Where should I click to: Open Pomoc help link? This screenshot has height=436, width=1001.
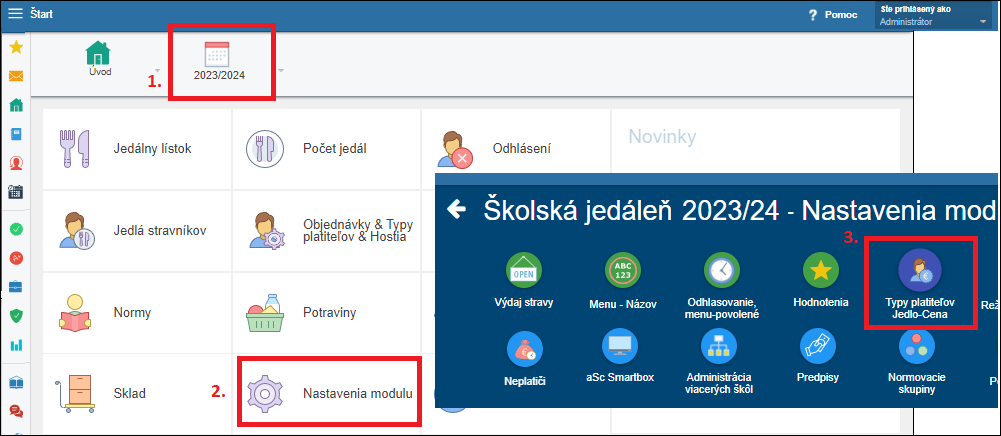[x=841, y=15]
